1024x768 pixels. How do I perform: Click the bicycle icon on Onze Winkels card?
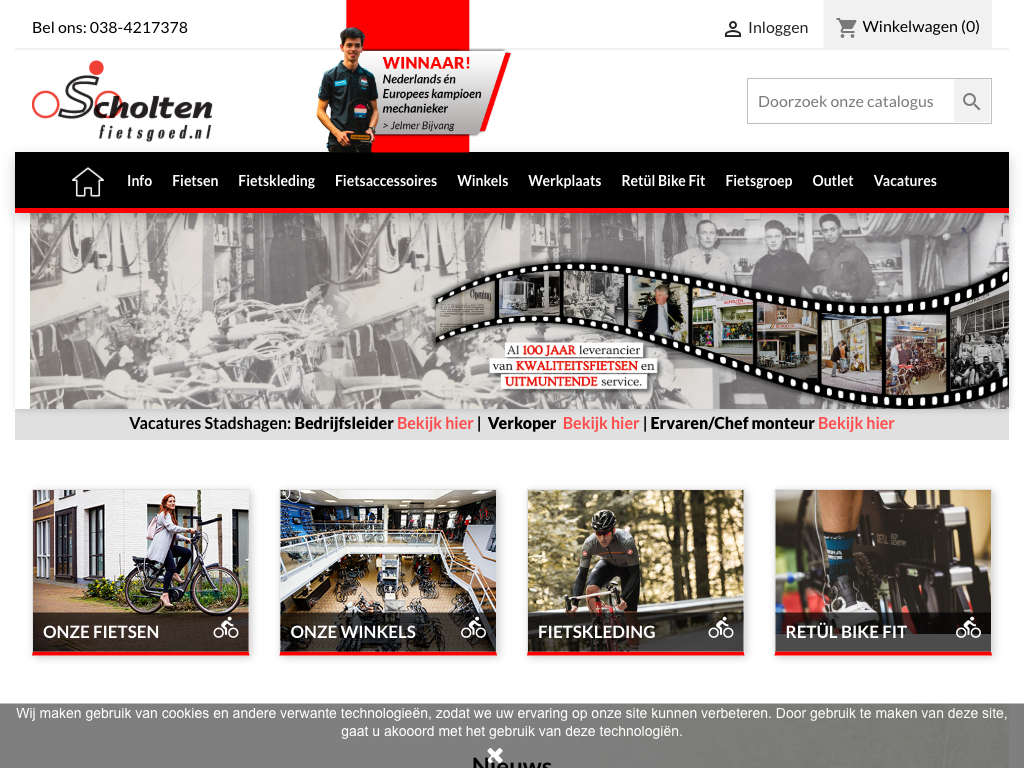(x=473, y=628)
